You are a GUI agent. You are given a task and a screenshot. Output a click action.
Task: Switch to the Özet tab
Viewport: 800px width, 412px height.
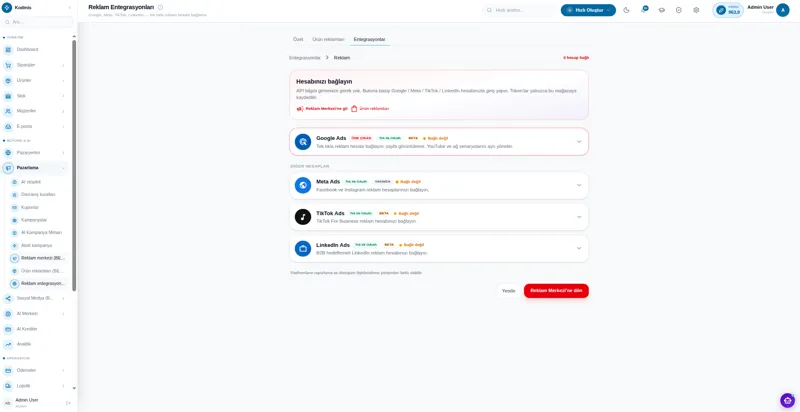pos(298,39)
